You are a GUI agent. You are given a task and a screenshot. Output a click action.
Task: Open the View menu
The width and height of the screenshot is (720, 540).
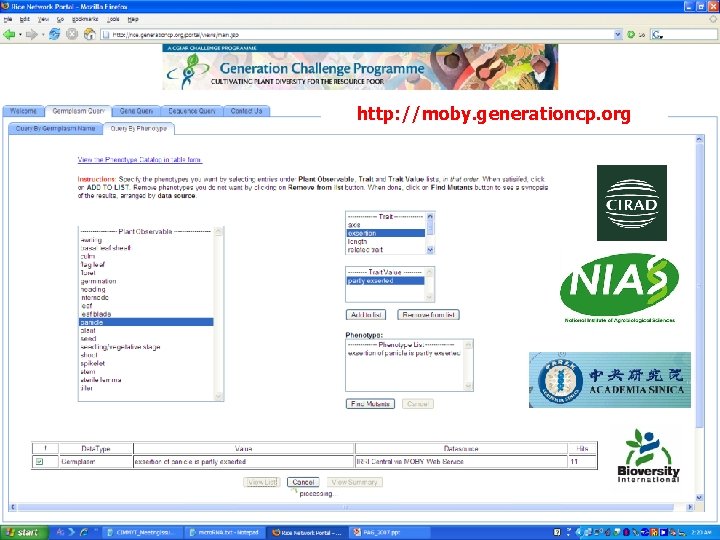pos(43,19)
